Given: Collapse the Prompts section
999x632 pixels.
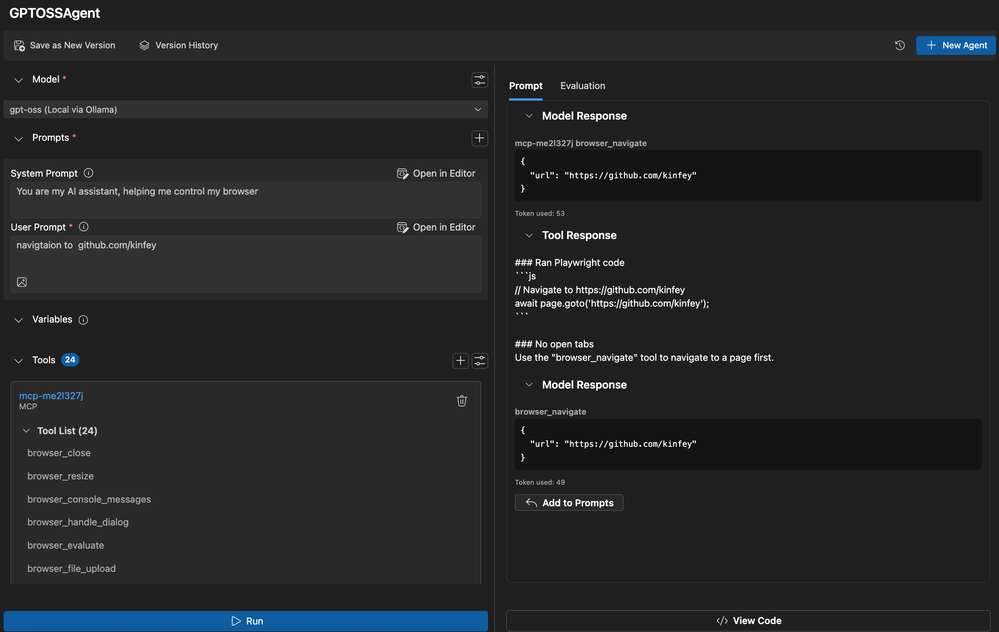Looking at the screenshot, I should pos(18,138).
